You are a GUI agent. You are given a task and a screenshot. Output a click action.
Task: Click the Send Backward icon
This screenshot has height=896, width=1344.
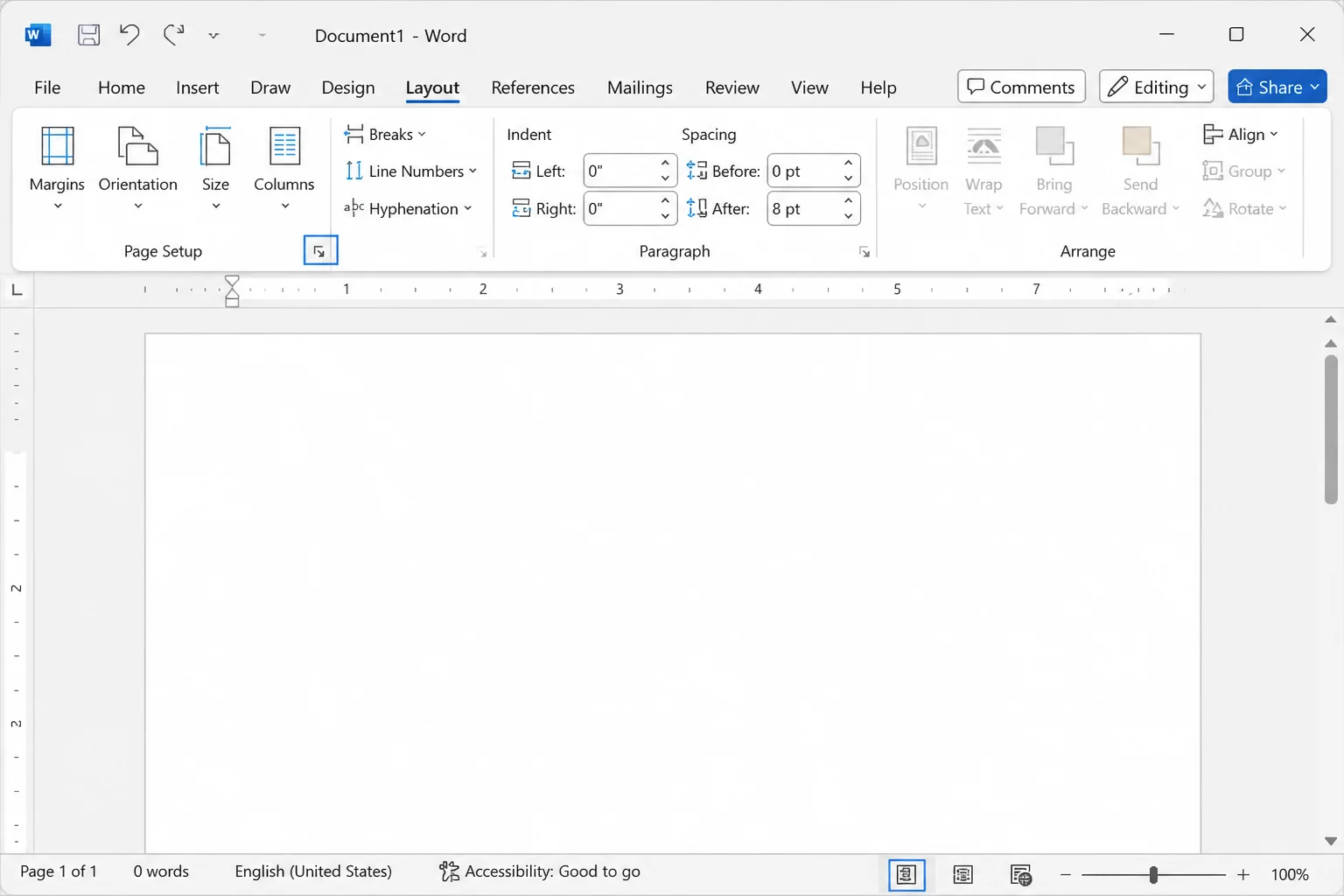click(1140, 146)
